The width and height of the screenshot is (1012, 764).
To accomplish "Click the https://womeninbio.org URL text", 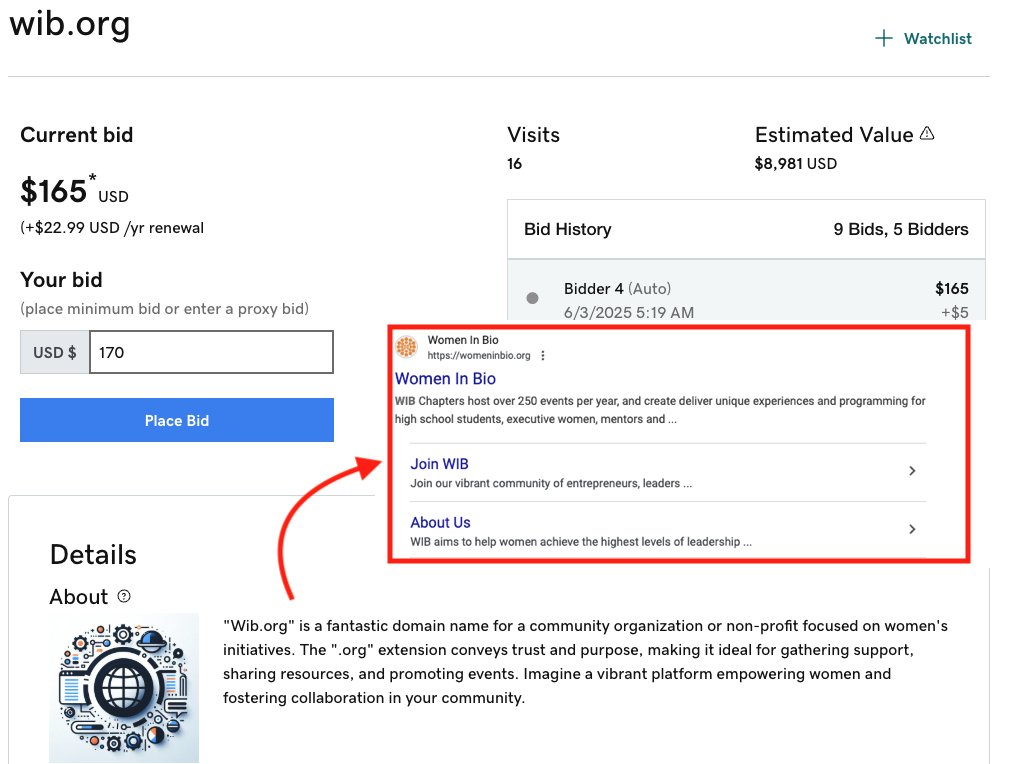I will [x=479, y=356].
